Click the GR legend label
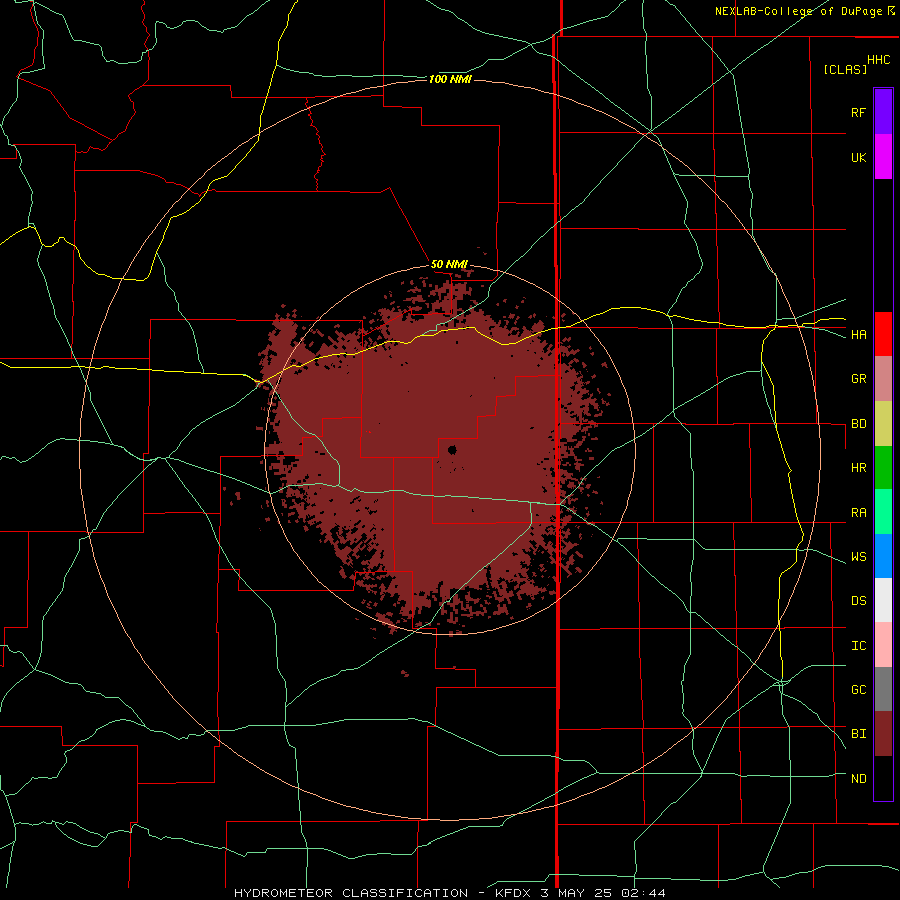The image size is (900, 900). [x=858, y=379]
